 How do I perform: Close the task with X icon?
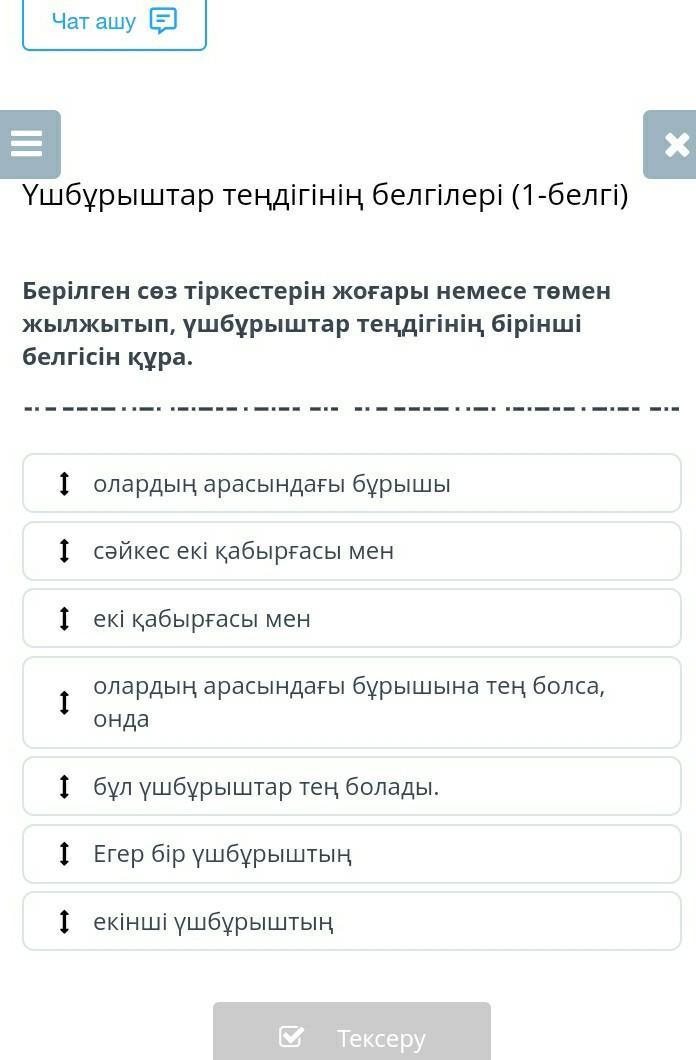coord(672,144)
